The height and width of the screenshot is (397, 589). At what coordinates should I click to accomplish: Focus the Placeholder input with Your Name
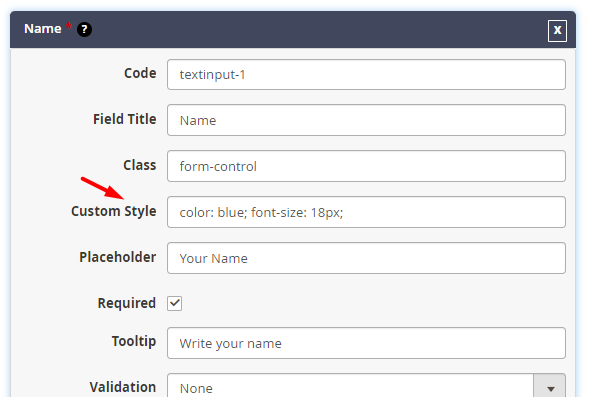(x=366, y=258)
